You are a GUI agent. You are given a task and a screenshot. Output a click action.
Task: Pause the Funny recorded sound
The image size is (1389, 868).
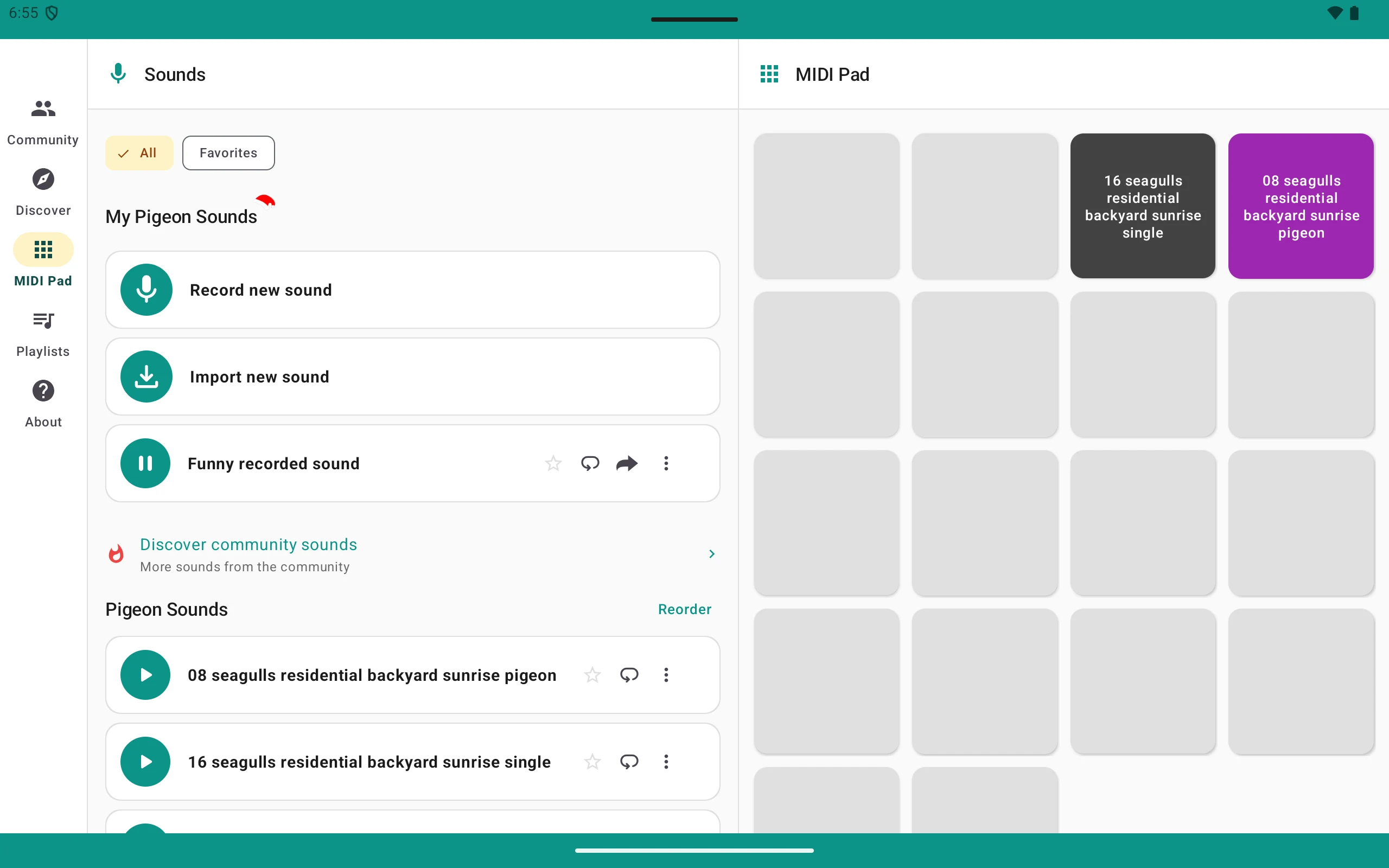pos(145,463)
